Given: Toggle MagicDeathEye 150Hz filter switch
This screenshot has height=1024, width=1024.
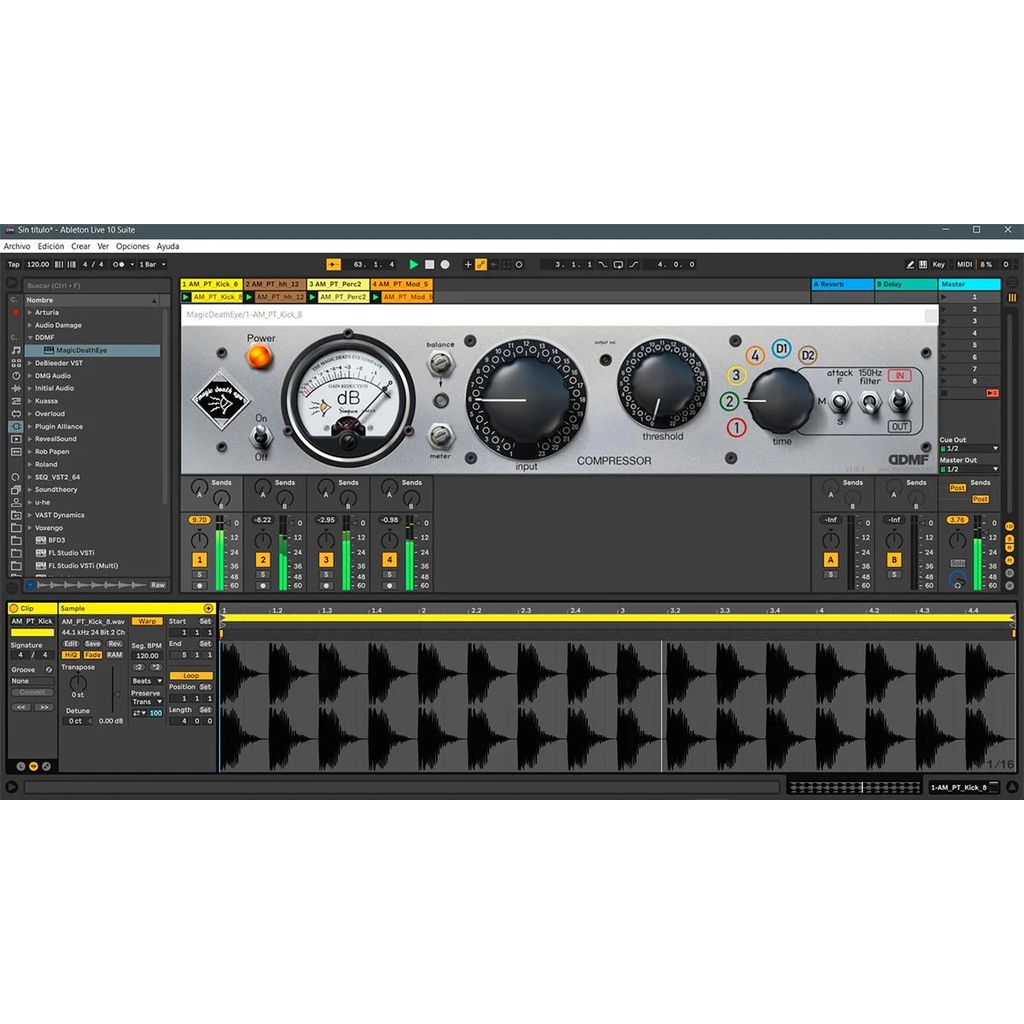Looking at the screenshot, I should pos(870,403).
